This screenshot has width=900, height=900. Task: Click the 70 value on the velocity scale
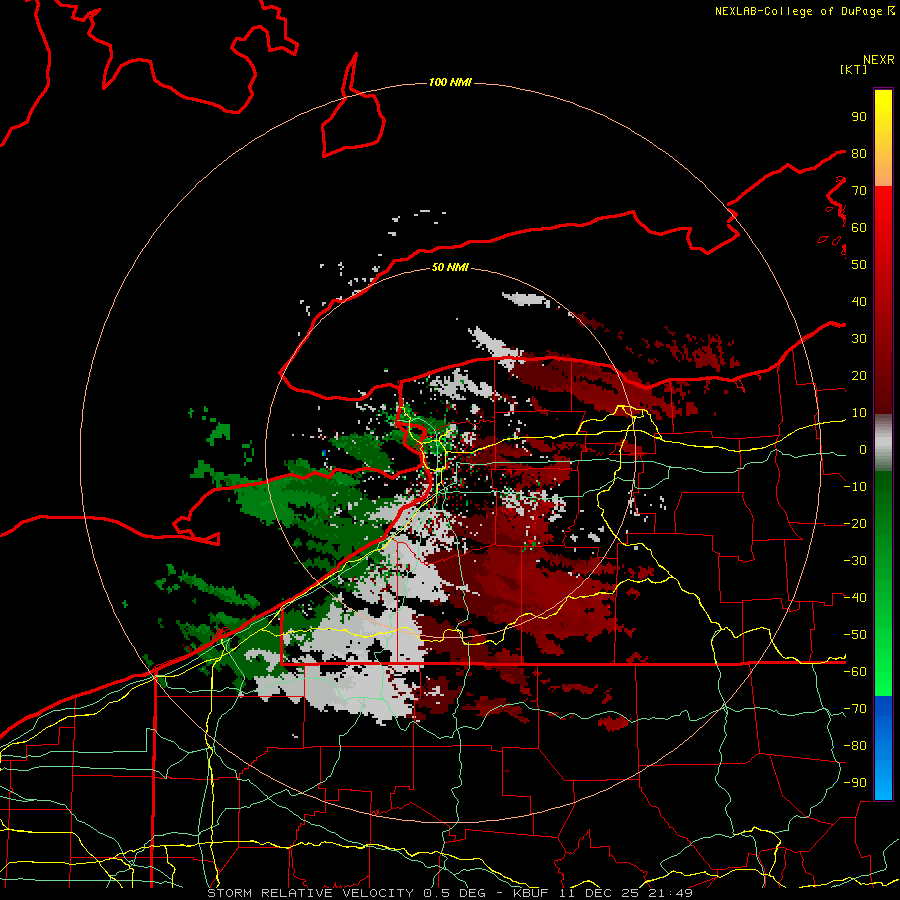859,191
